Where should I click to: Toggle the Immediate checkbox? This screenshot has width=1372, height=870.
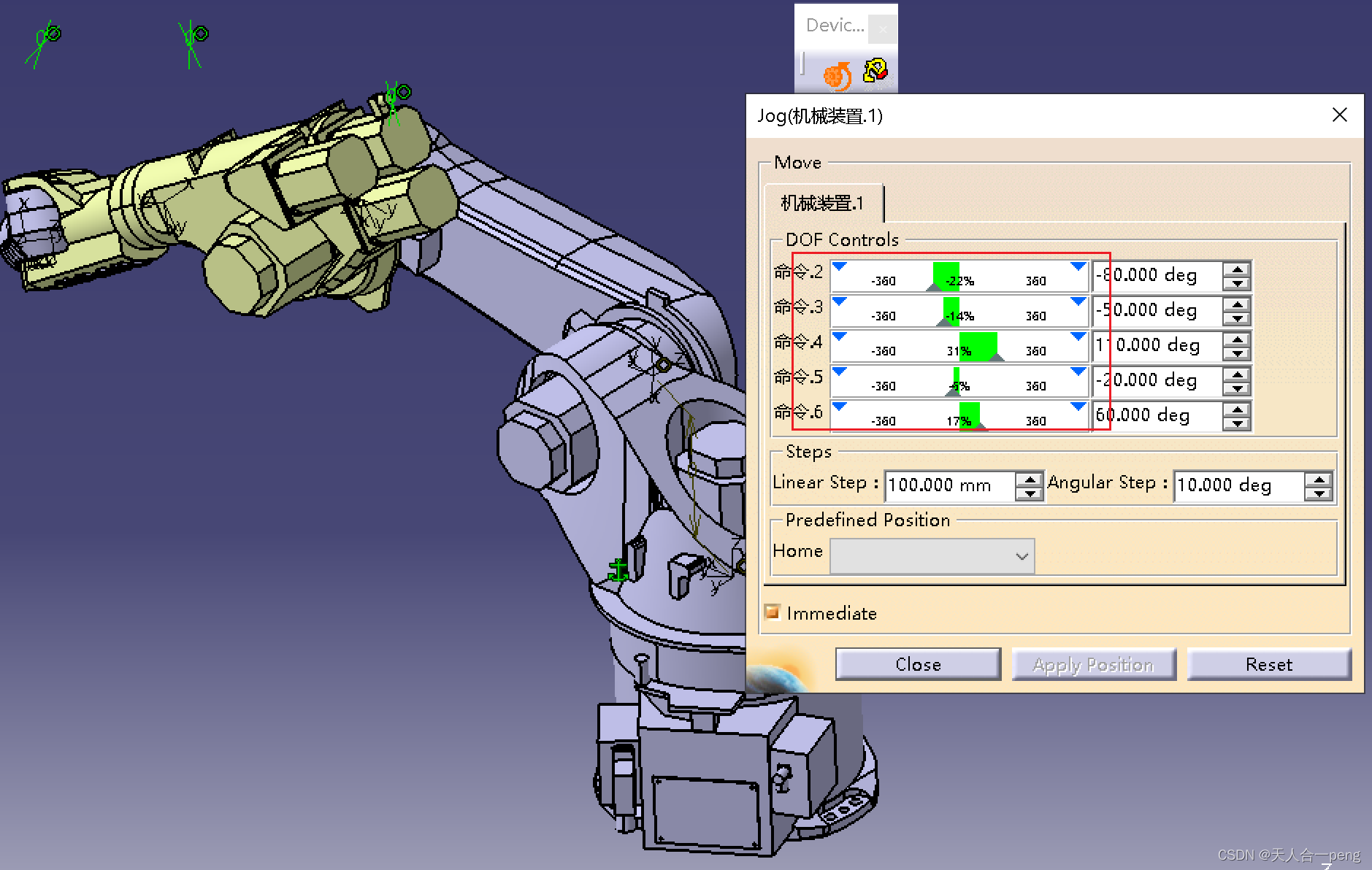[772, 612]
